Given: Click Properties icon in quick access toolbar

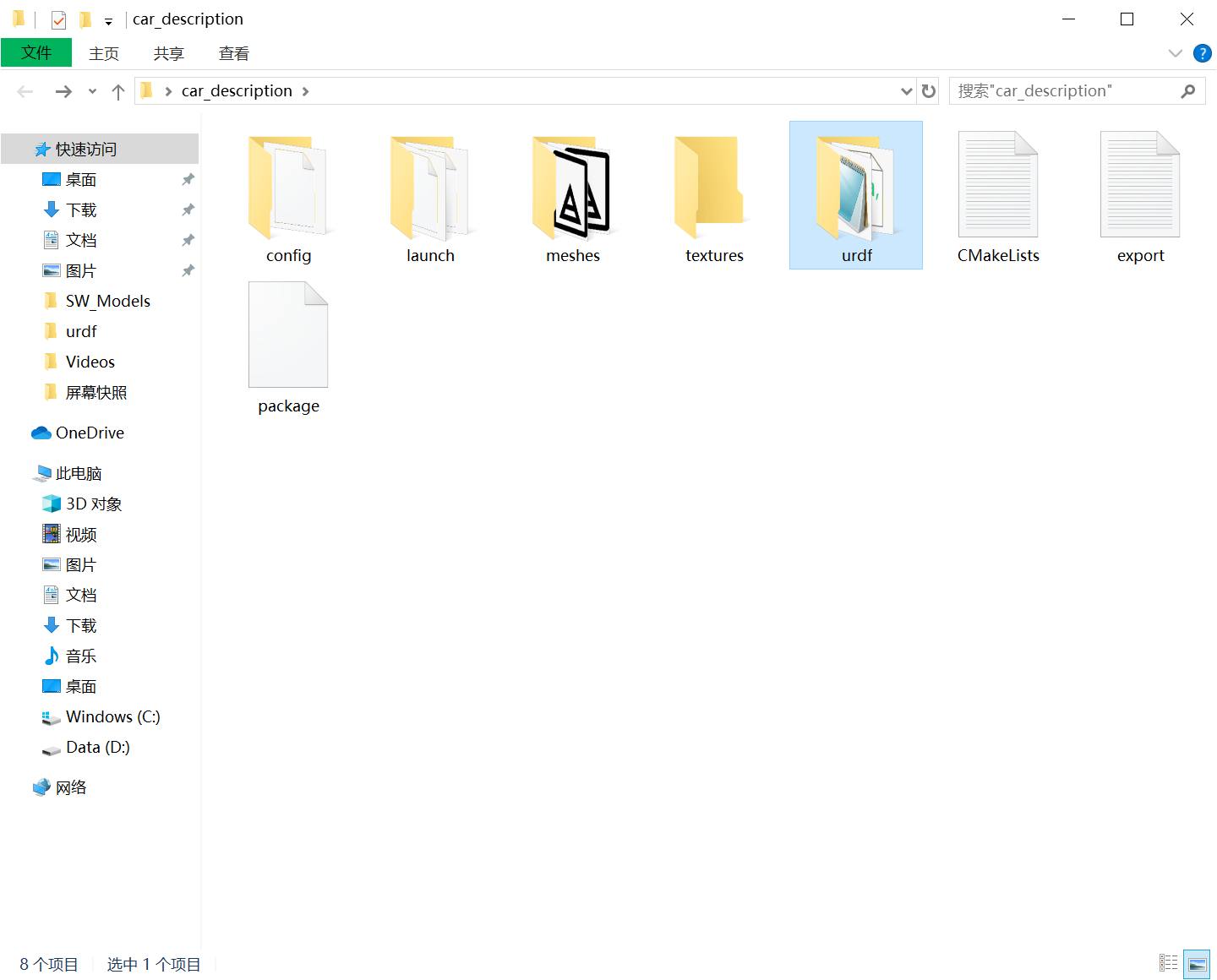Looking at the screenshot, I should coord(58,19).
